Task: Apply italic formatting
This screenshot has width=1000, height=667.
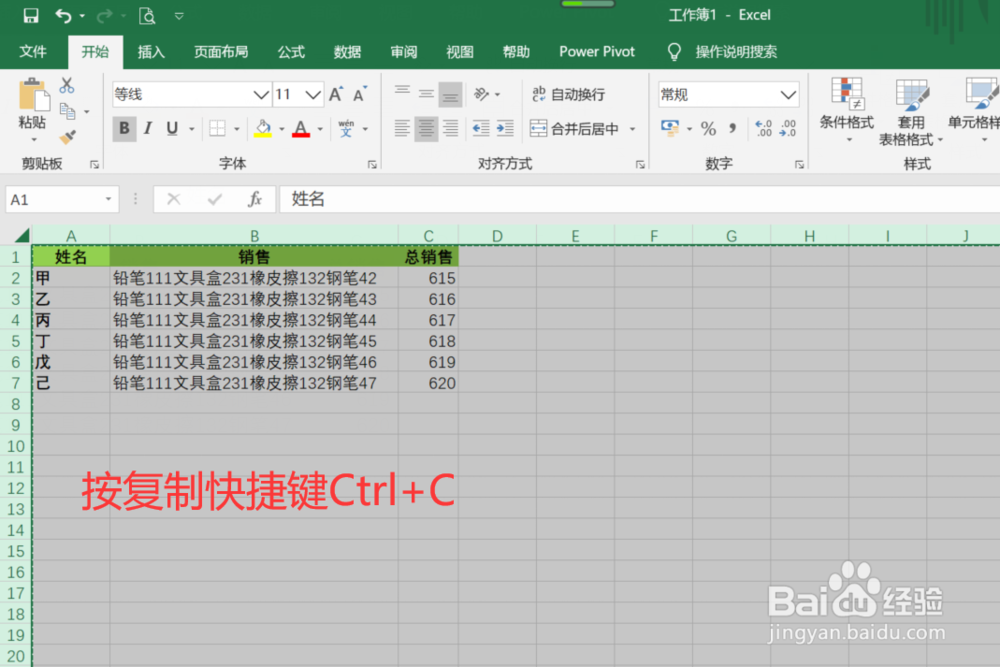Action: 147,129
